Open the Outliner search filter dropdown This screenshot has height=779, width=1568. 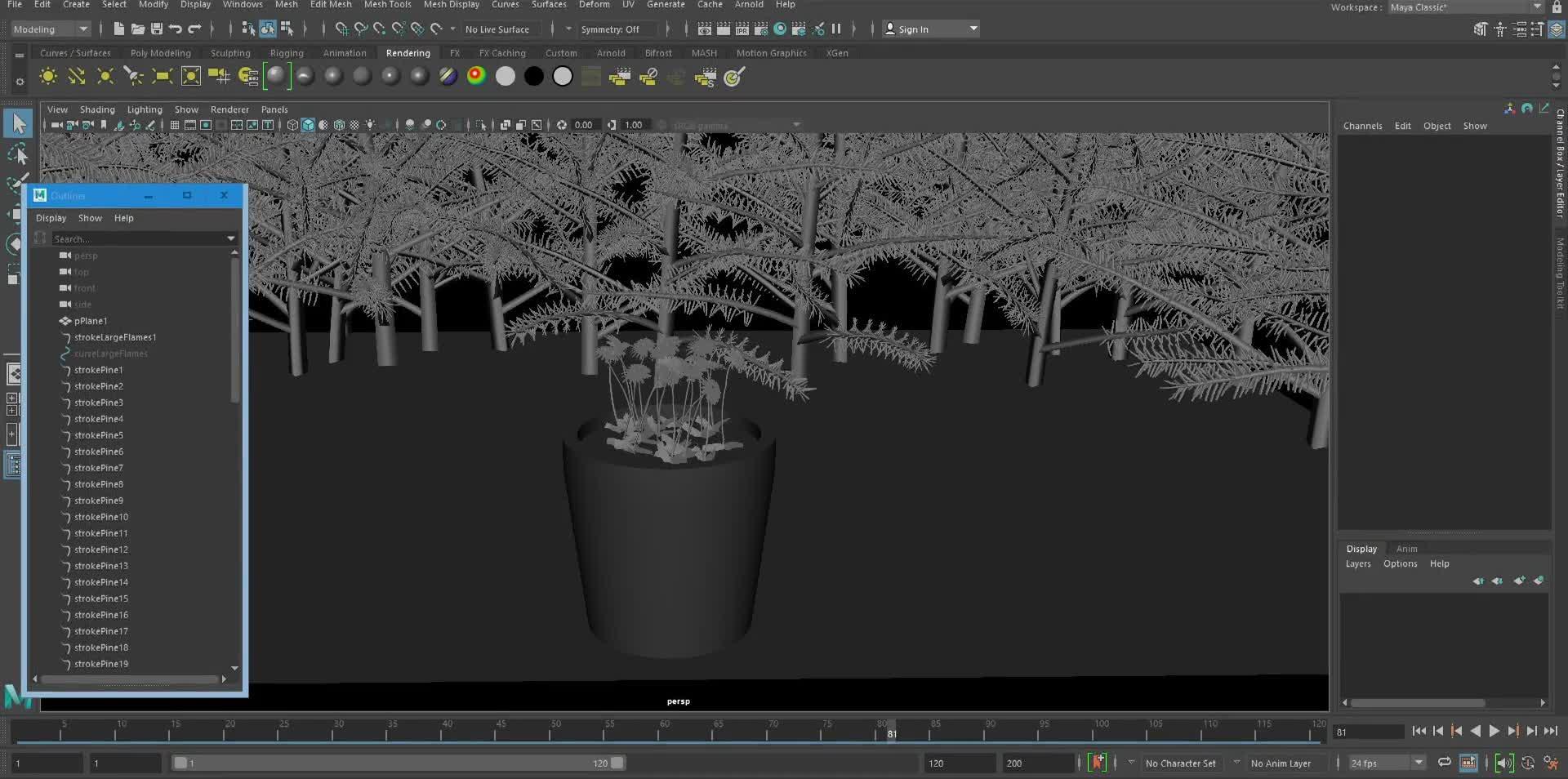[x=230, y=239]
